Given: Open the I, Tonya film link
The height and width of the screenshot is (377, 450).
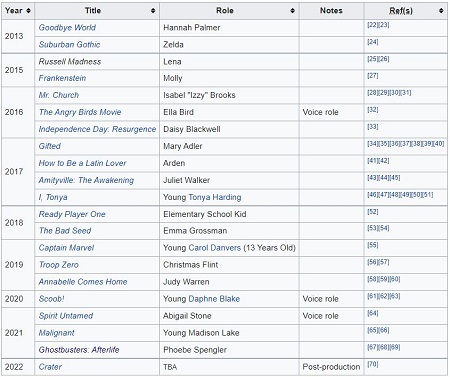Looking at the screenshot, I should pos(53,197).
